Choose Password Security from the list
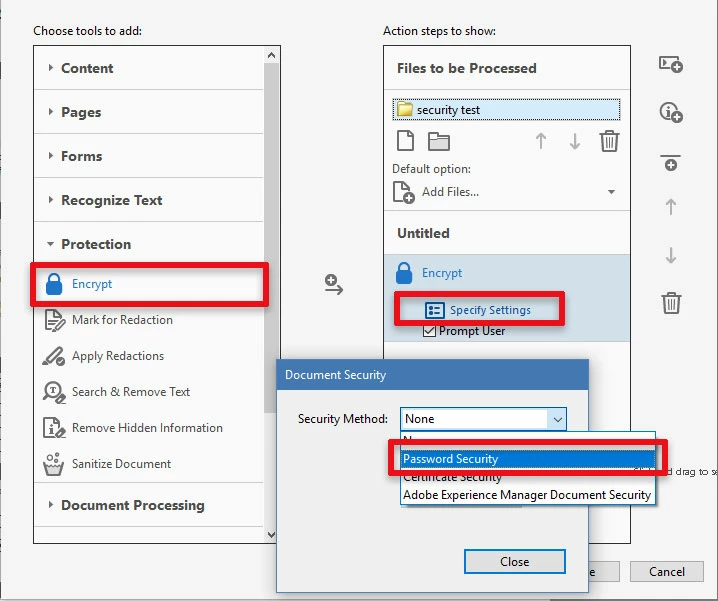Image resolution: width=718 pixels, height=601 pixels. (528, 459)
